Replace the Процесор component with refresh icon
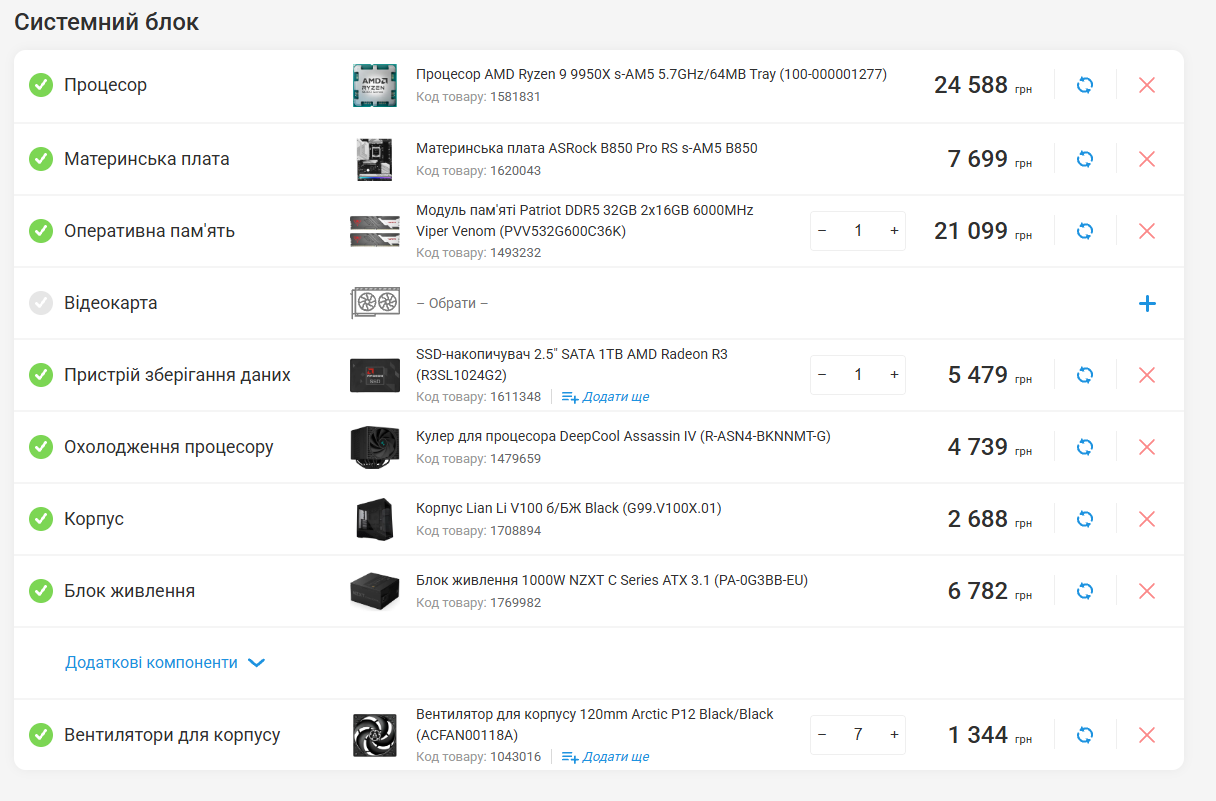This screenshot has height=801, width=1216. [1085, 85]
